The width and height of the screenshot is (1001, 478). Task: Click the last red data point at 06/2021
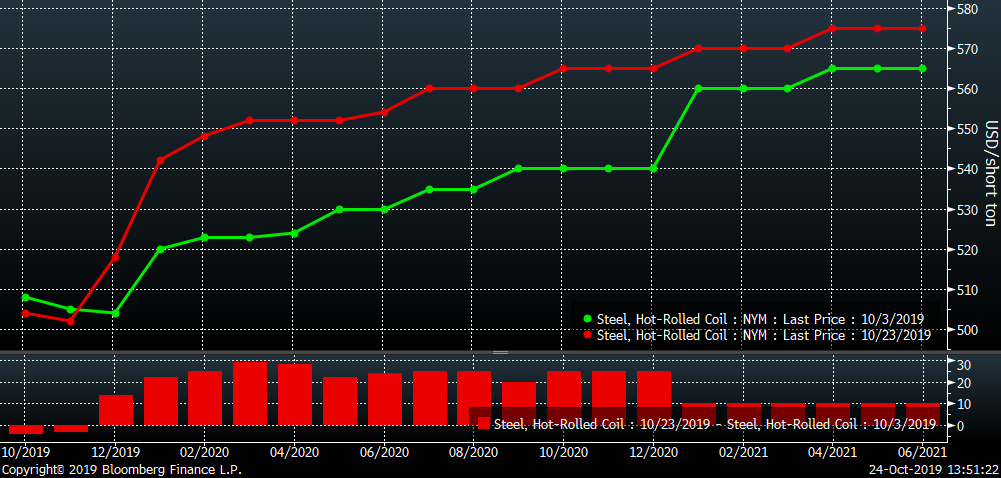click(922, 28)
